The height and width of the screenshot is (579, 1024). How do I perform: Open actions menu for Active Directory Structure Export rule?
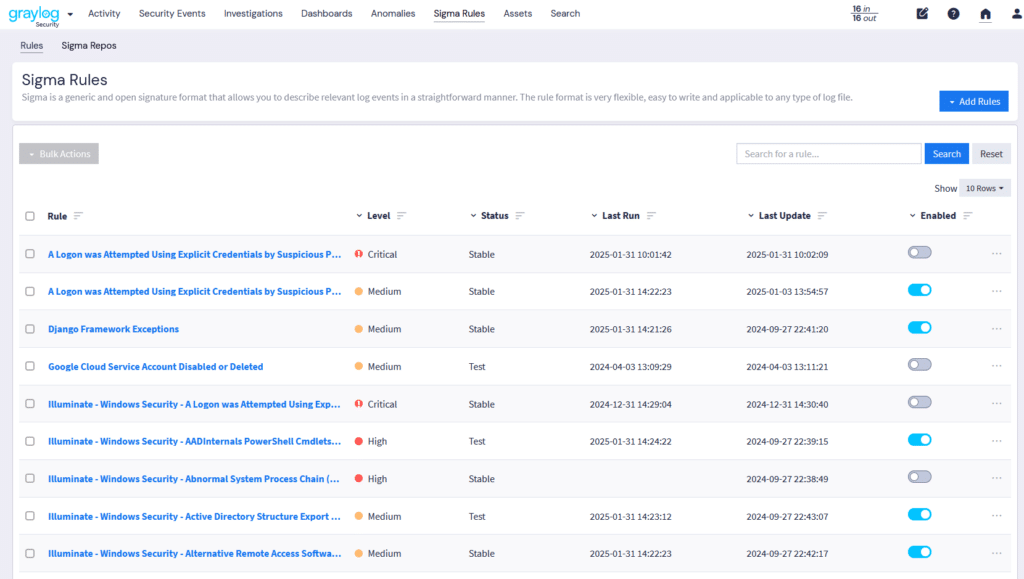(997, 516)
